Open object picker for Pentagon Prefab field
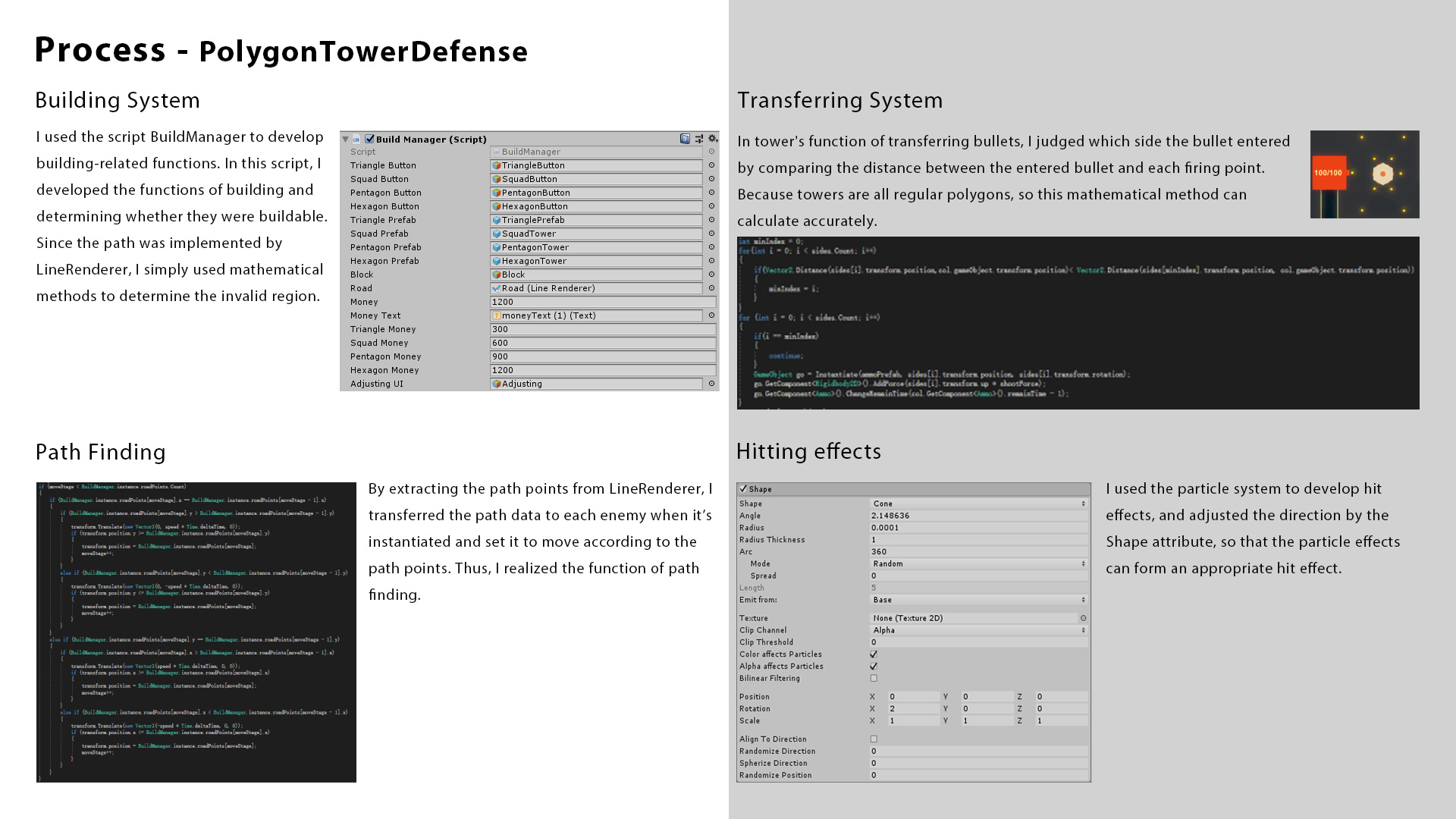The height and width of the screenshot is (819, 1456). point(711,247)
